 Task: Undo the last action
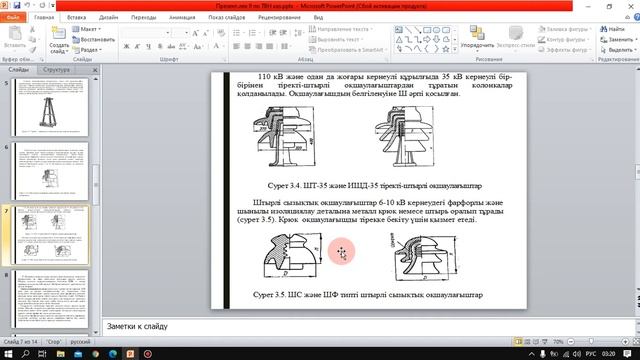28,6
